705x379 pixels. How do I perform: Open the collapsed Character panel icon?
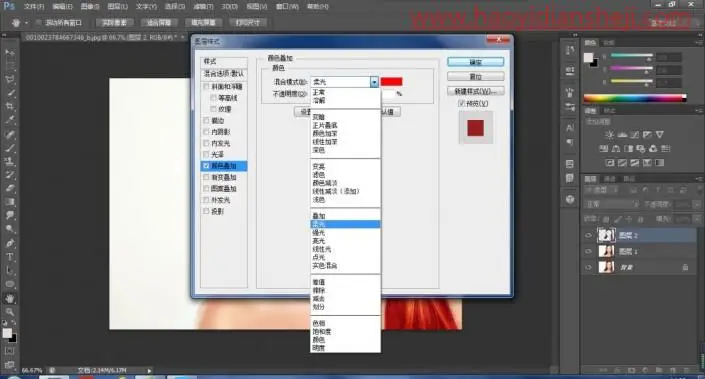click(x=570, y=128)
